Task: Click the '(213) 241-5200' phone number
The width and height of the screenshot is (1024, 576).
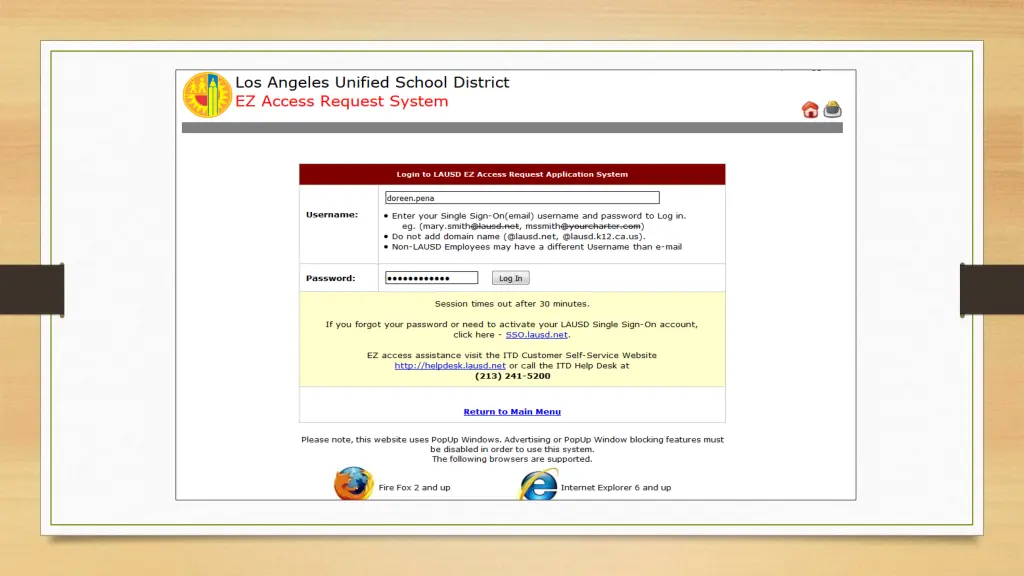Action: (x=513, y=376)
